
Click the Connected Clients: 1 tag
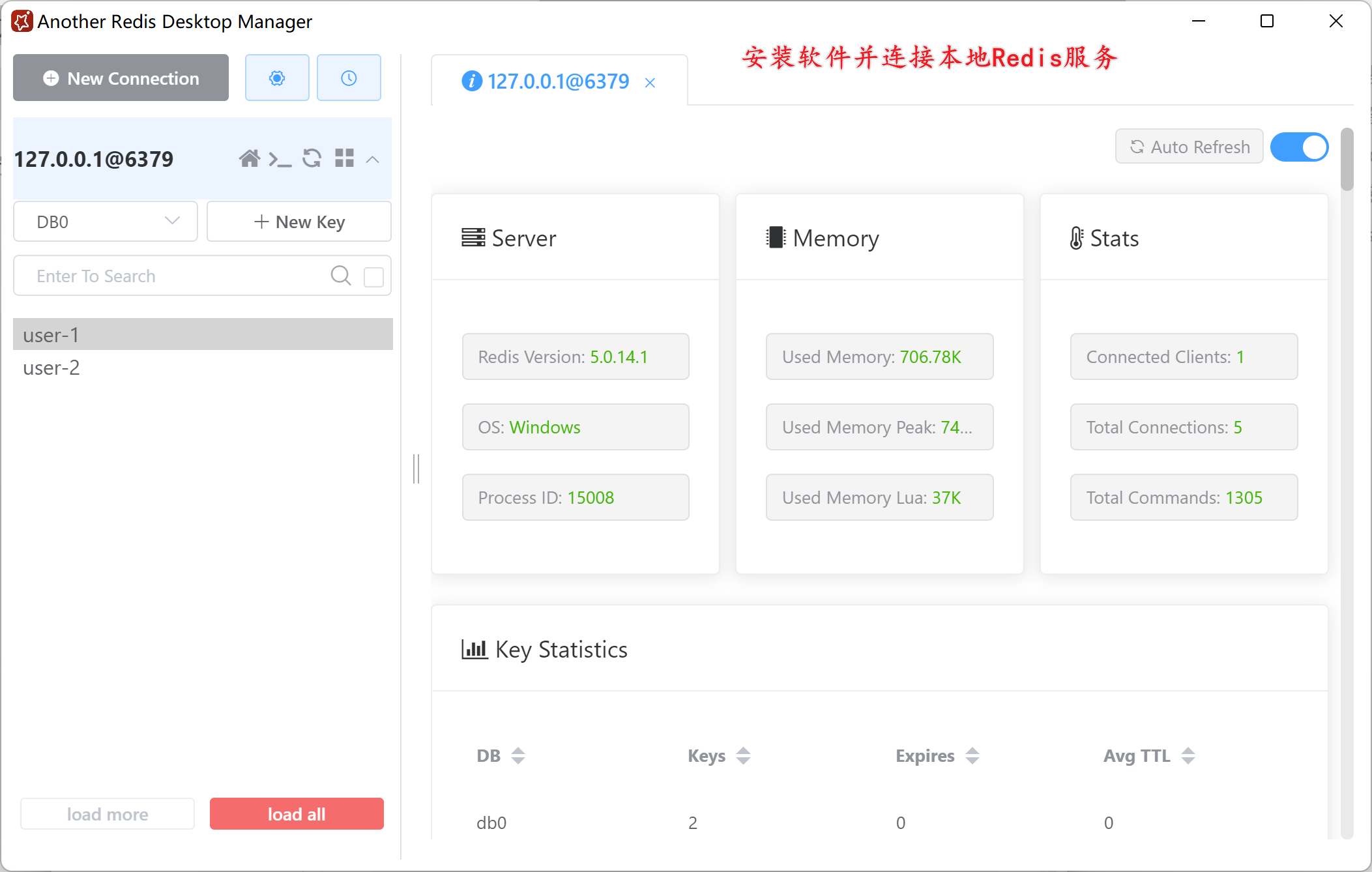pyautogui.click(x=1184, y=356)
